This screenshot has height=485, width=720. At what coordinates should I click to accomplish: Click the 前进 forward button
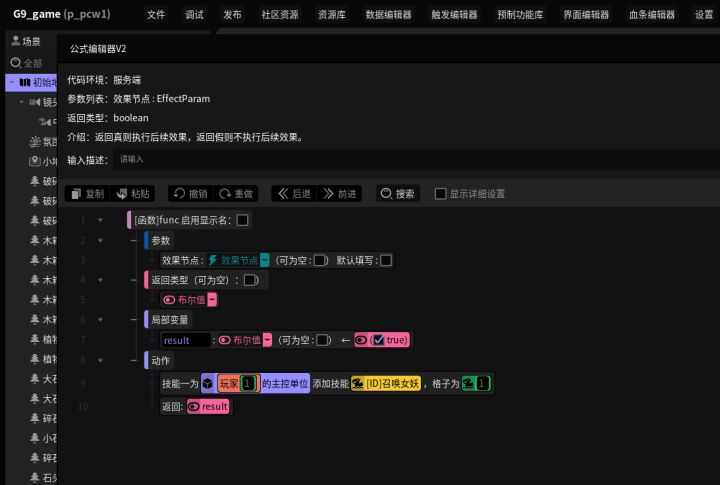339,194
